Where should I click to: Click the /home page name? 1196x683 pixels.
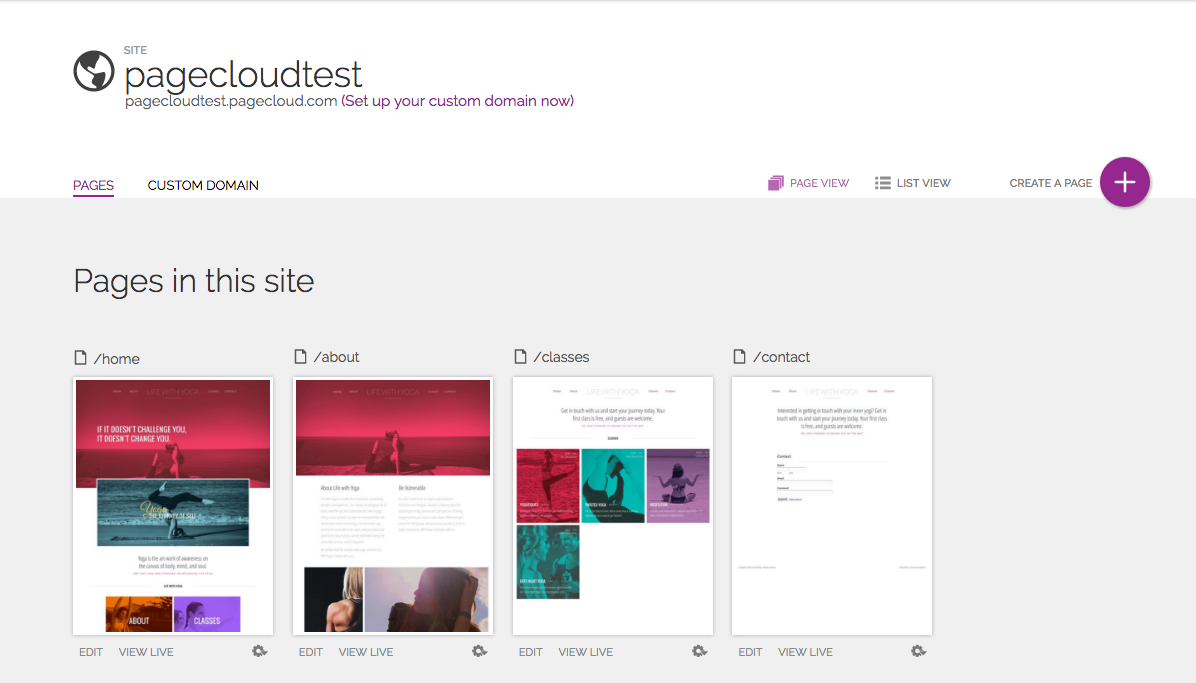coord(117,359)
